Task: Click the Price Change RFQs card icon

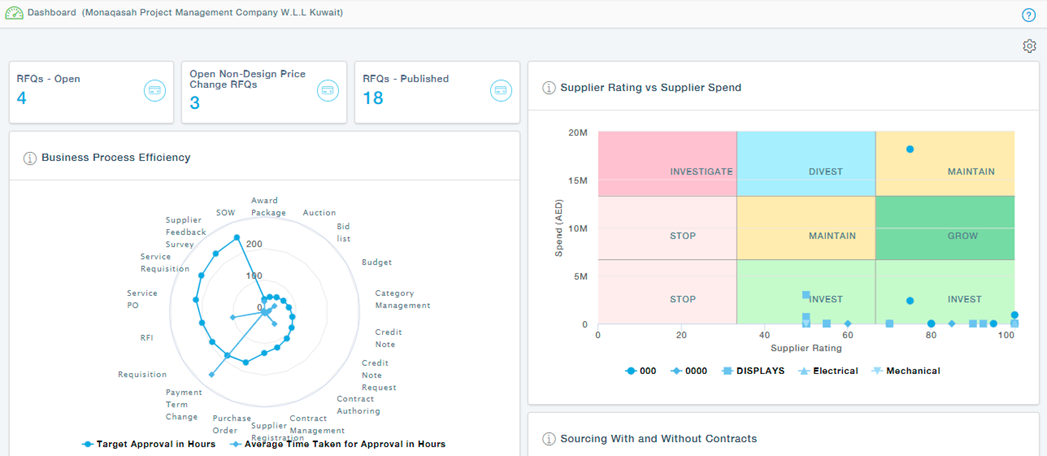Action: point(327,90)
